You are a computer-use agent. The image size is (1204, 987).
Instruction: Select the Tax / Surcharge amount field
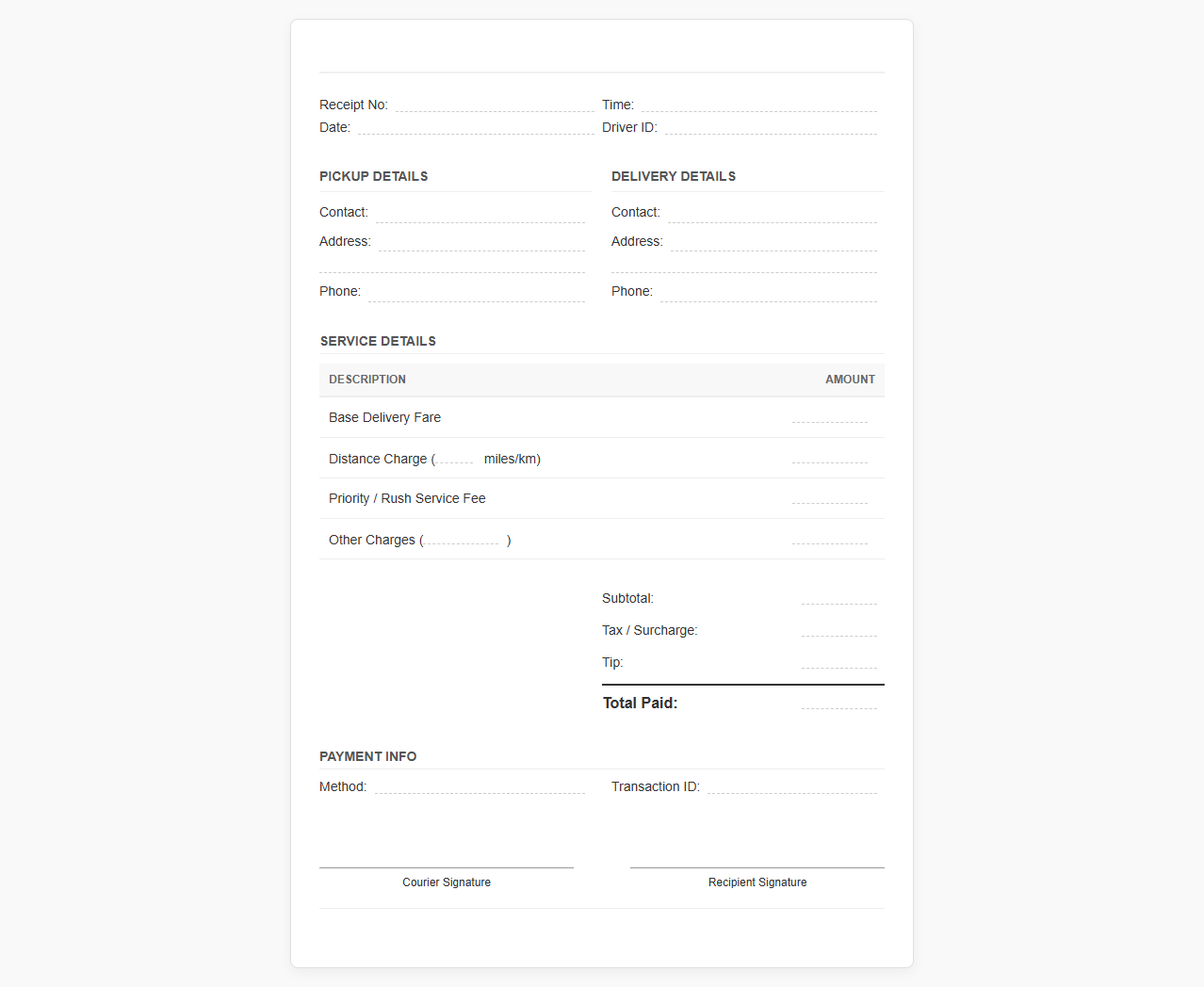pos(839,628)
